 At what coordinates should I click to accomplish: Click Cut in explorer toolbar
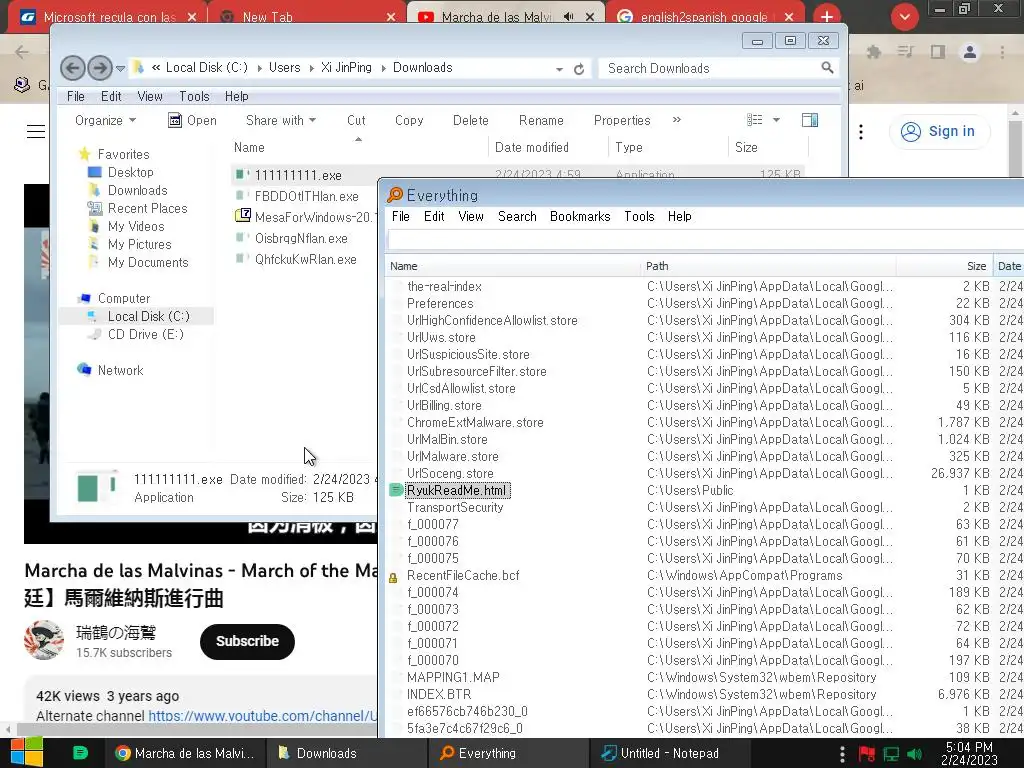click(356, 120)
